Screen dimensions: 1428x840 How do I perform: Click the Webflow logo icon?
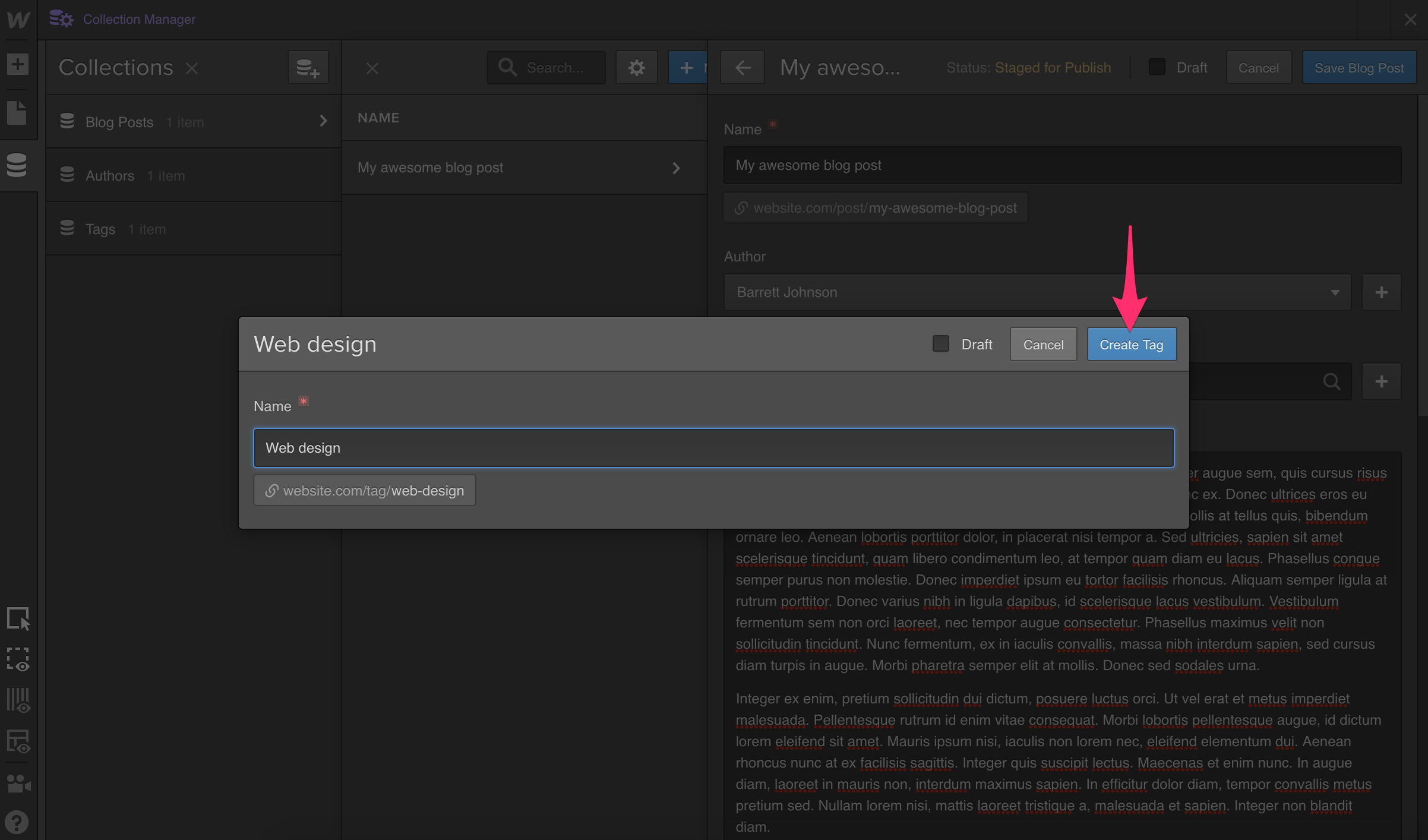click(x=18, y=19)
